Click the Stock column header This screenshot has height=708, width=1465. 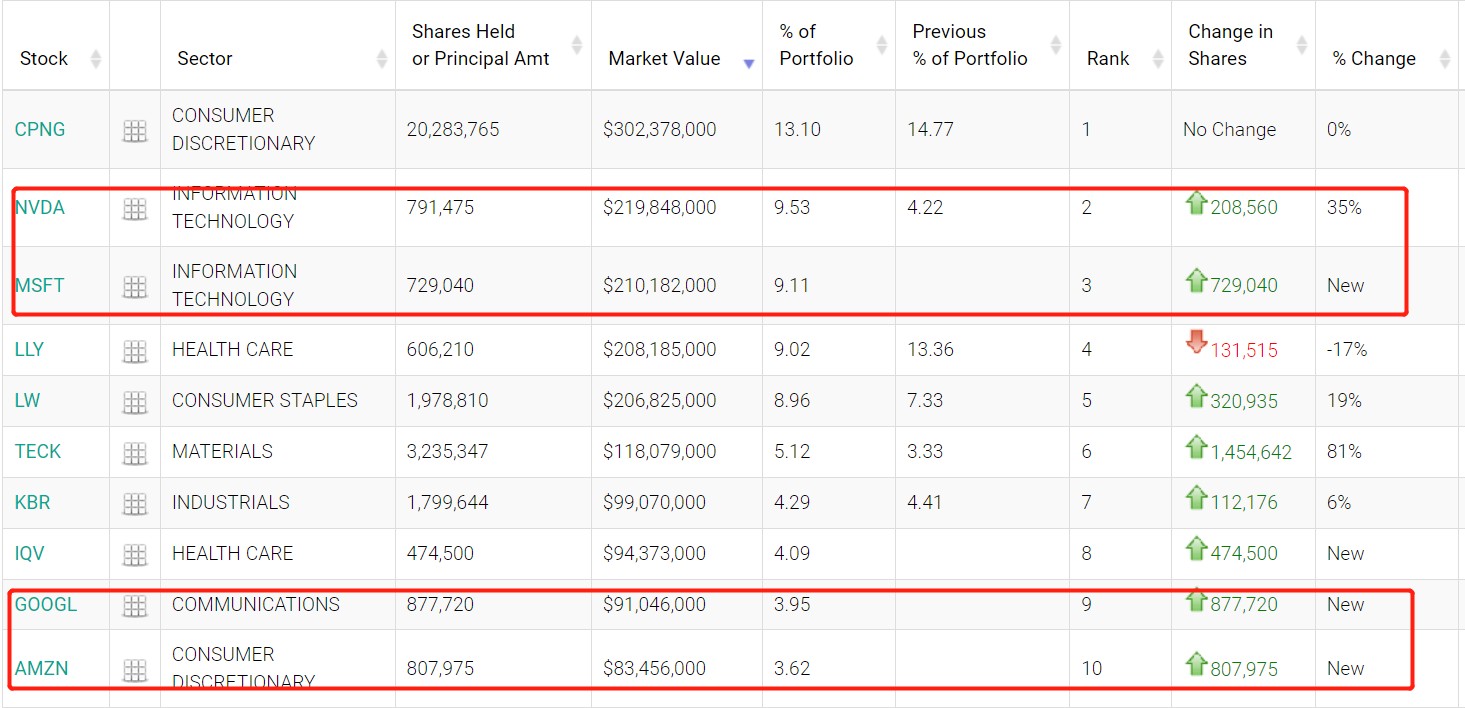(x=44, y=58)
